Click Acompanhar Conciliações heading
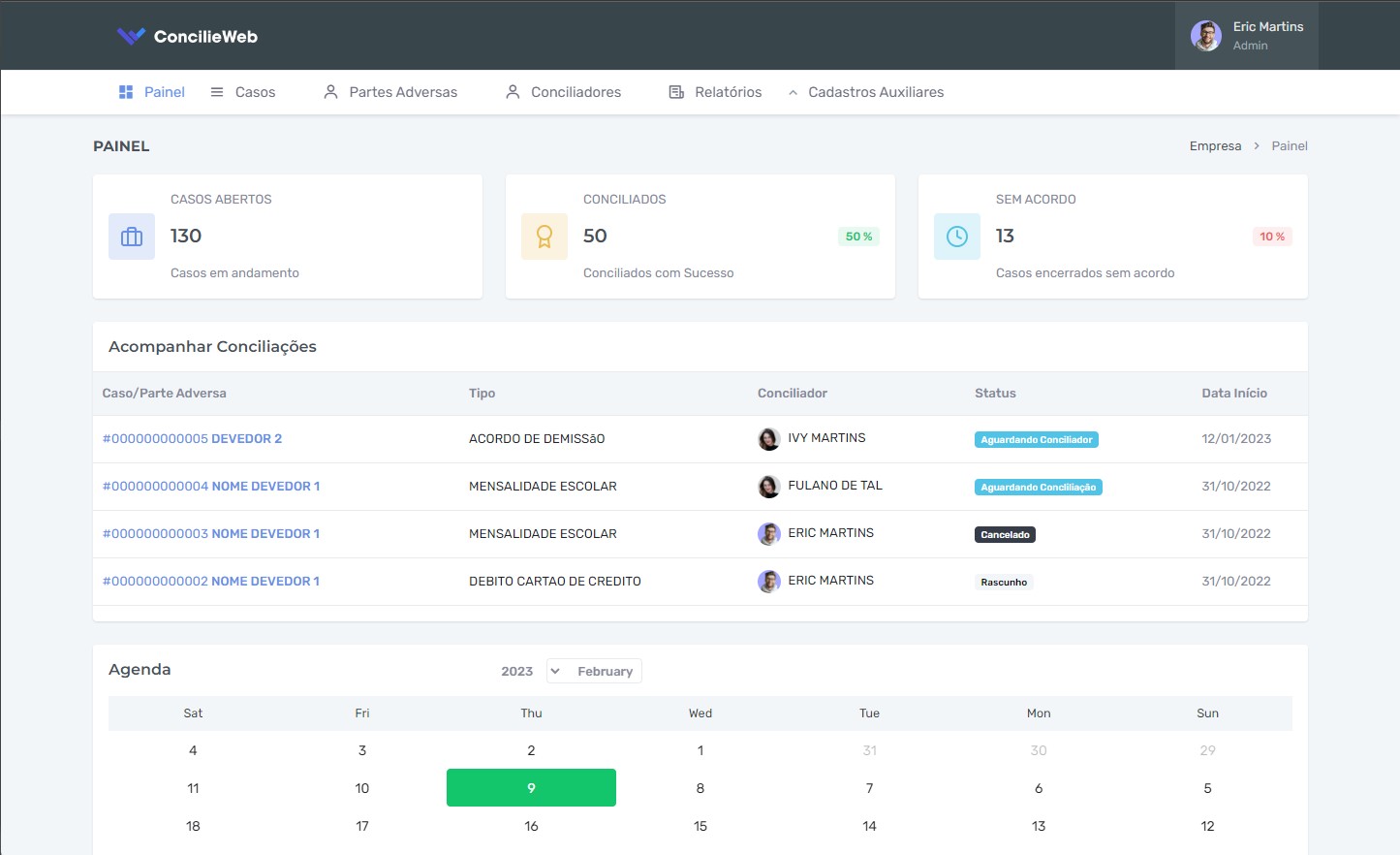 pyautogui.click(x=212, y=347)
